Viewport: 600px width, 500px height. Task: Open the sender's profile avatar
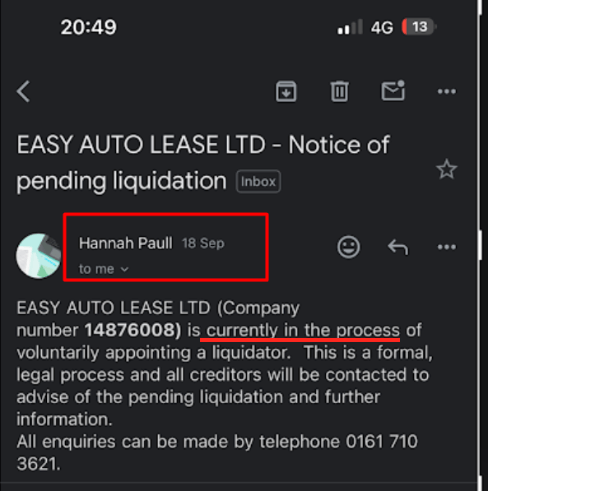[39, 256]
